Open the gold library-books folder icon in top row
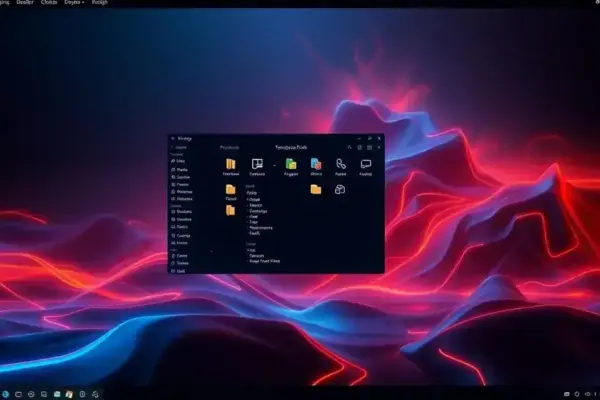 click(230, 164)
